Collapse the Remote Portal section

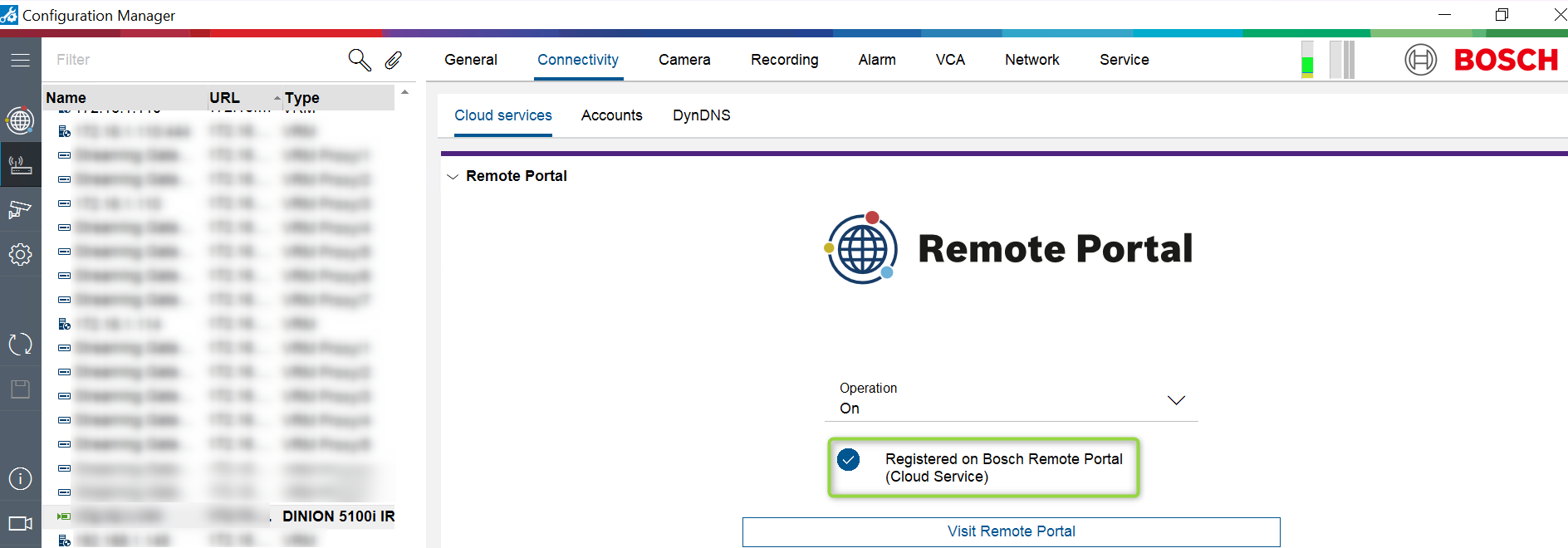(453, 176)
